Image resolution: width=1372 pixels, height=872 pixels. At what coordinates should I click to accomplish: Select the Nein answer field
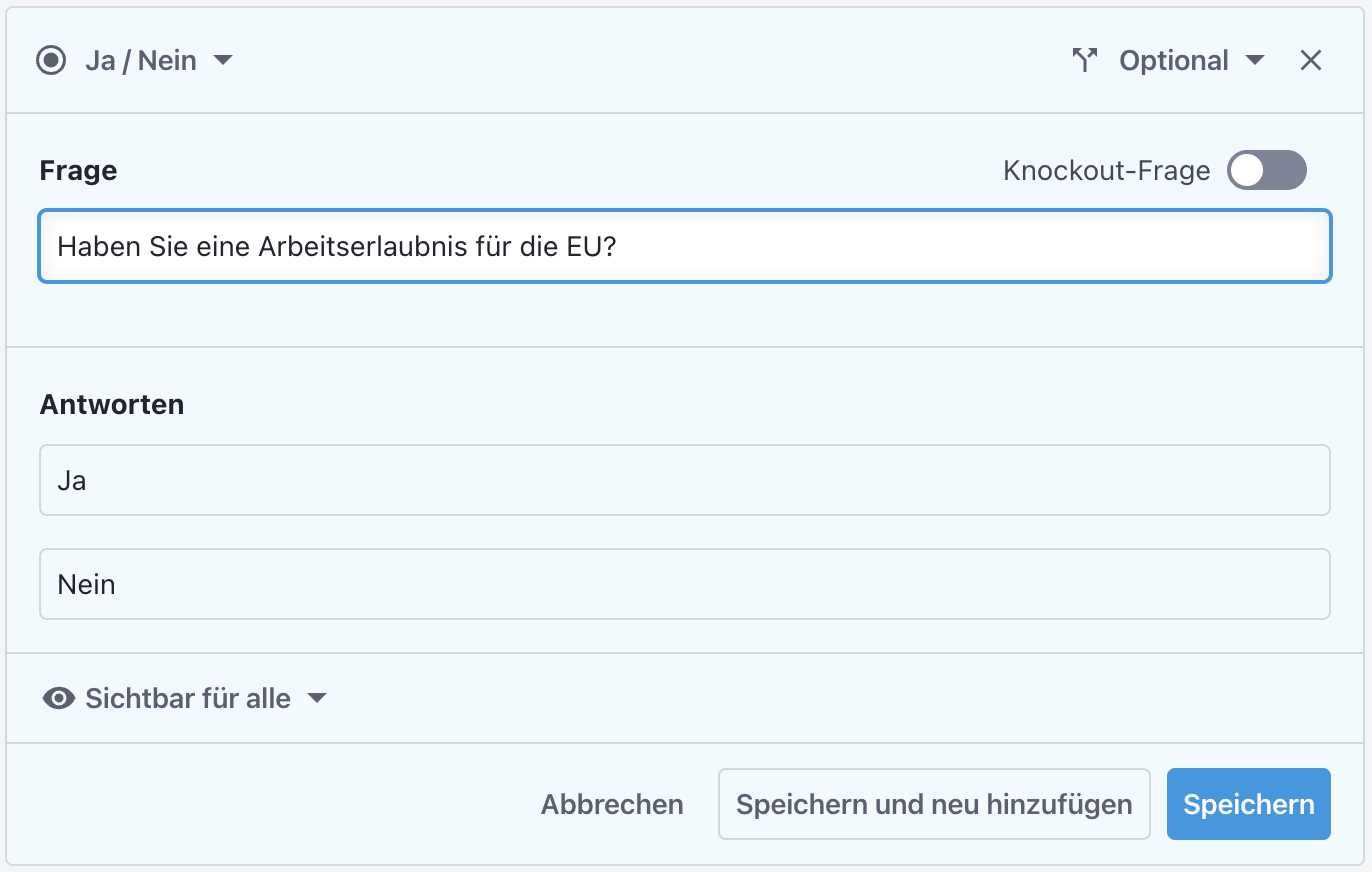coord(684,584)
